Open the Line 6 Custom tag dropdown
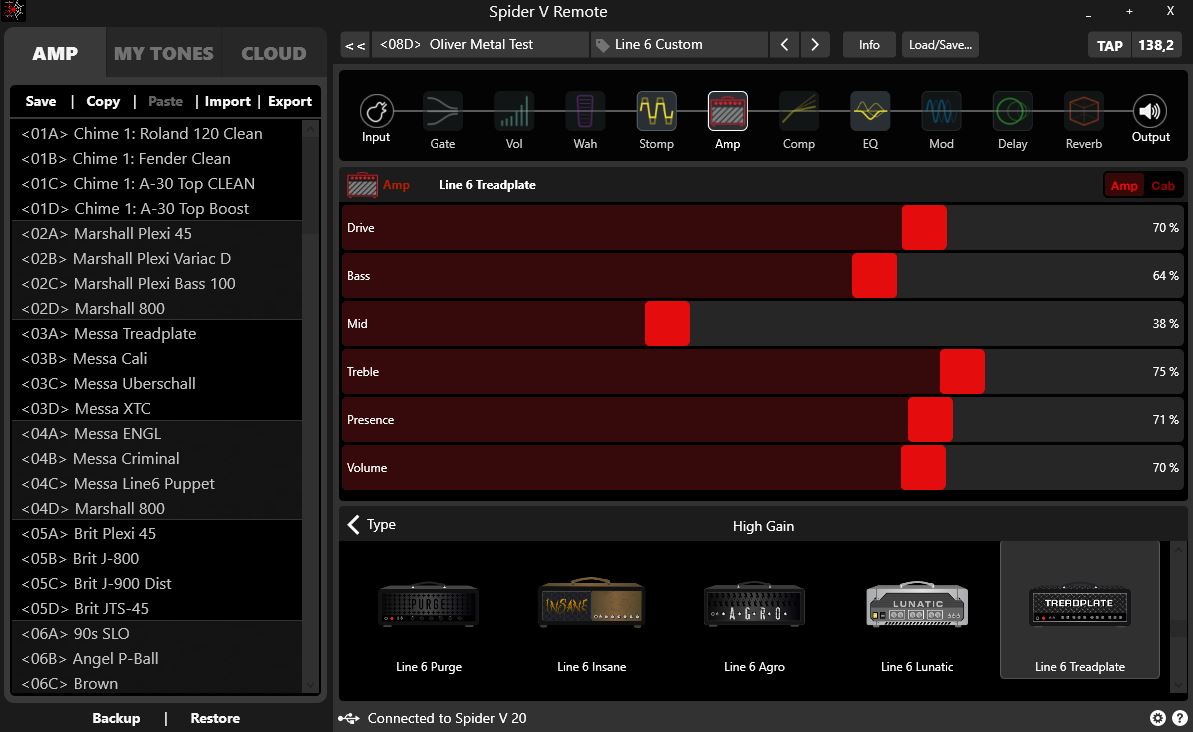 tap(679, 45)
